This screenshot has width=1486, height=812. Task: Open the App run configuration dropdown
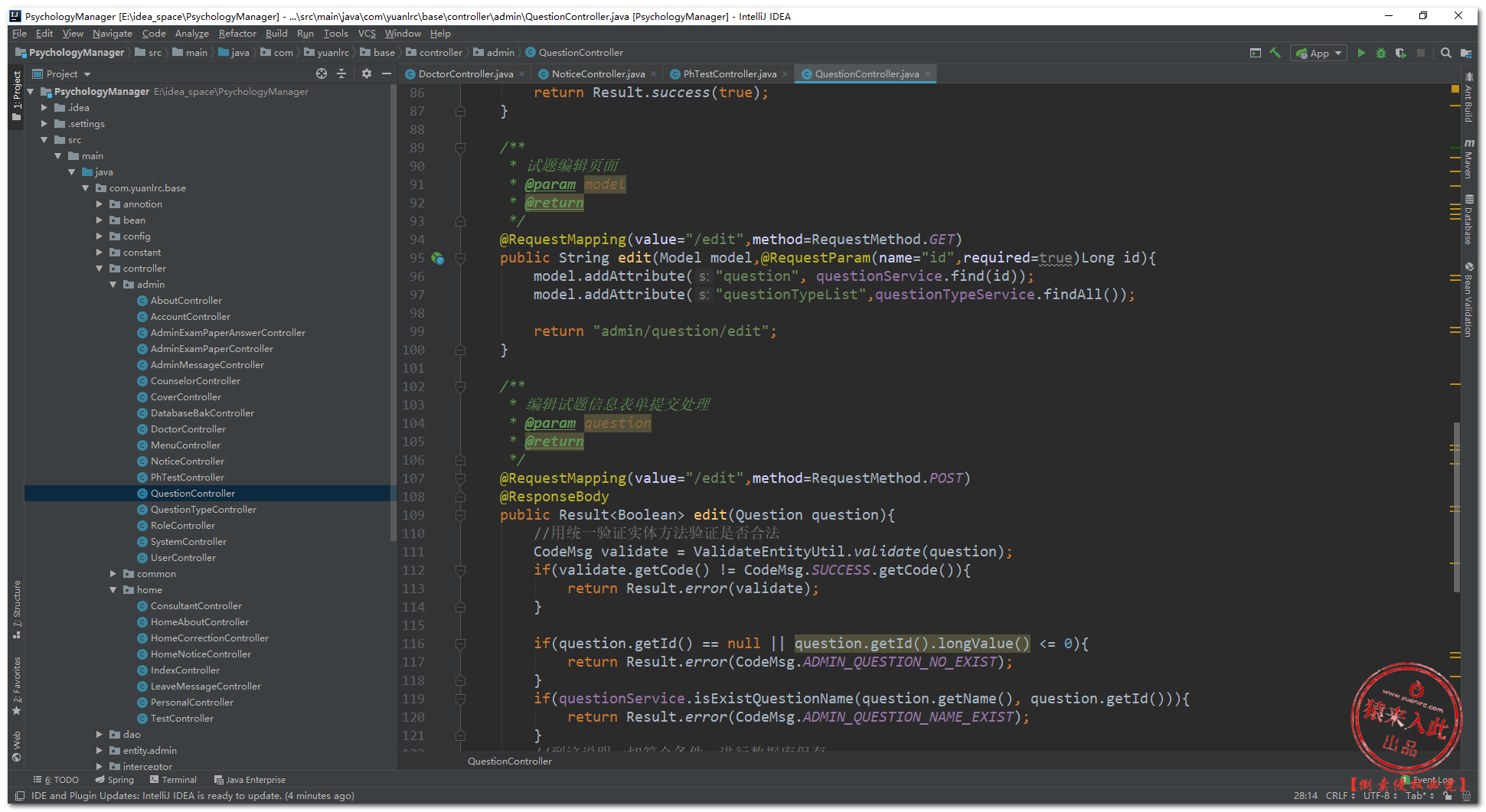click(x=1319, y=53)
